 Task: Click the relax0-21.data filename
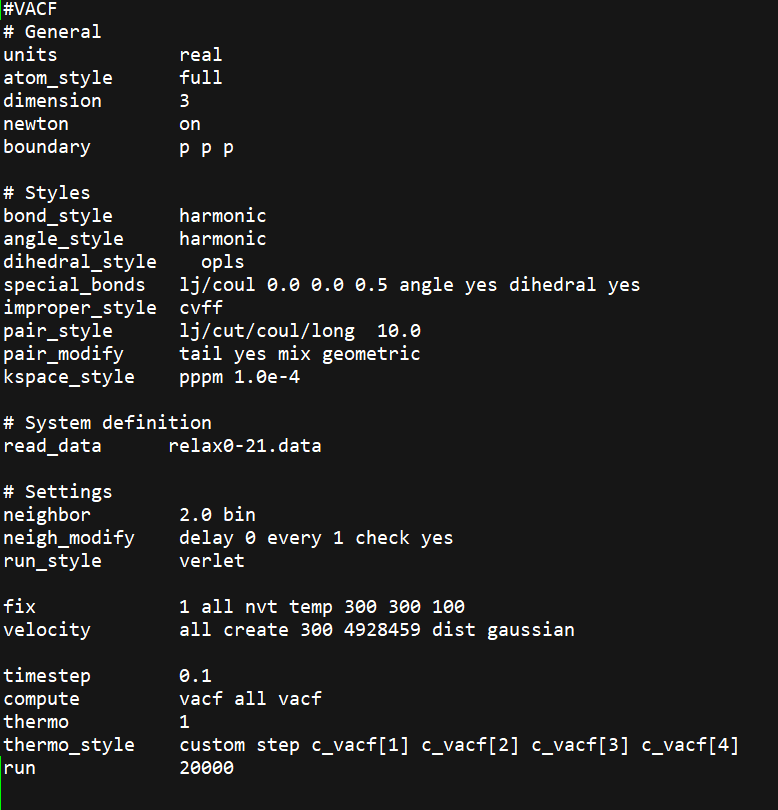(x=245, y=446)
